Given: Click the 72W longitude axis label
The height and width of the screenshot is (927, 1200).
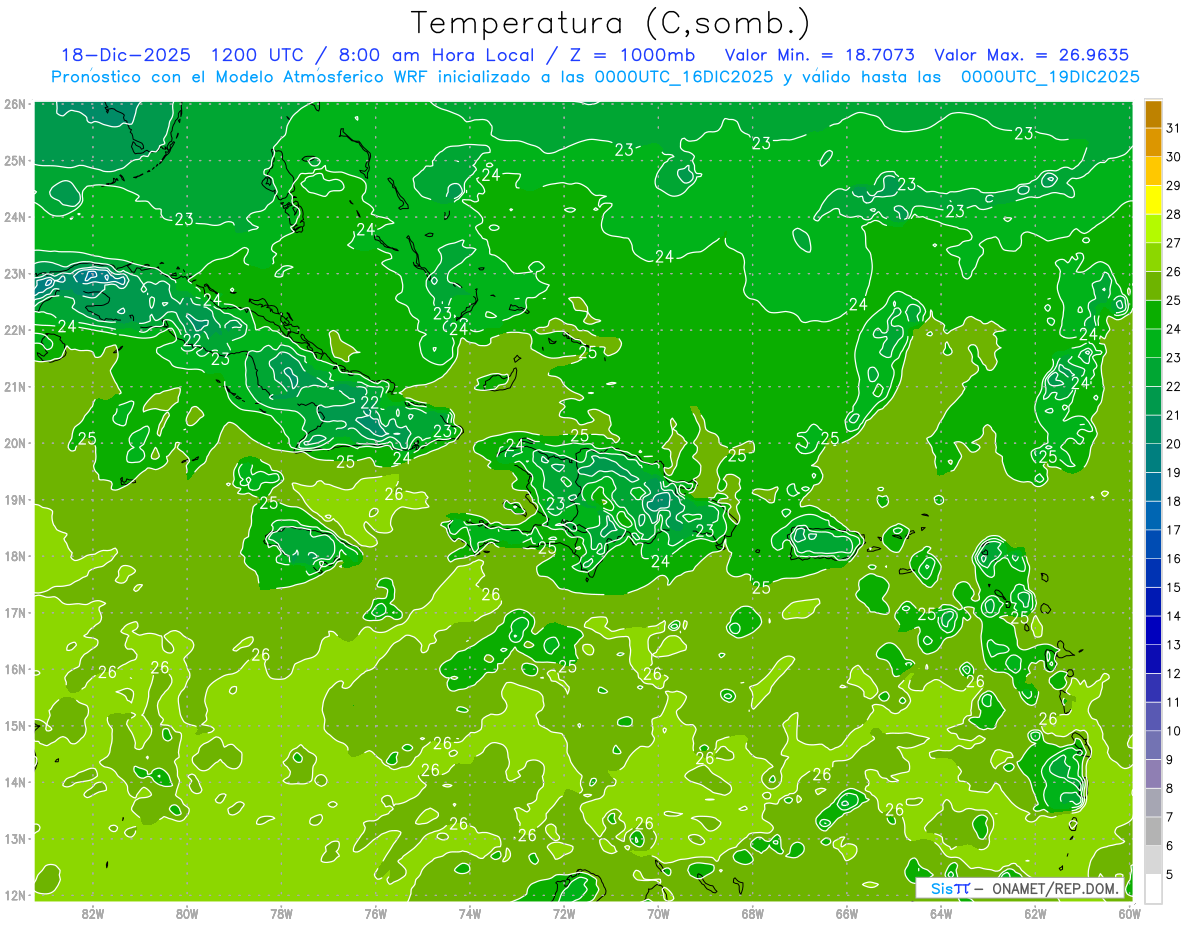Looking at the screenshot, I should pos(564,914).
